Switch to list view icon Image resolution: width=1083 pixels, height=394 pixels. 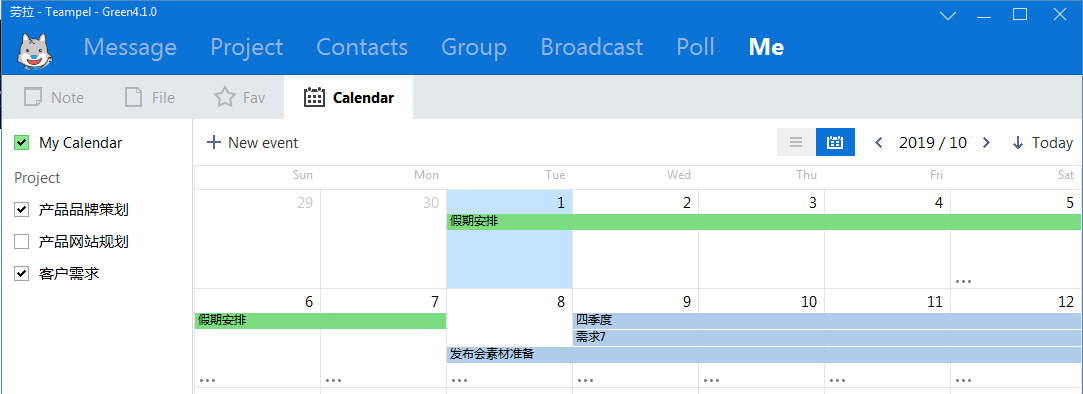coord(796,142)
